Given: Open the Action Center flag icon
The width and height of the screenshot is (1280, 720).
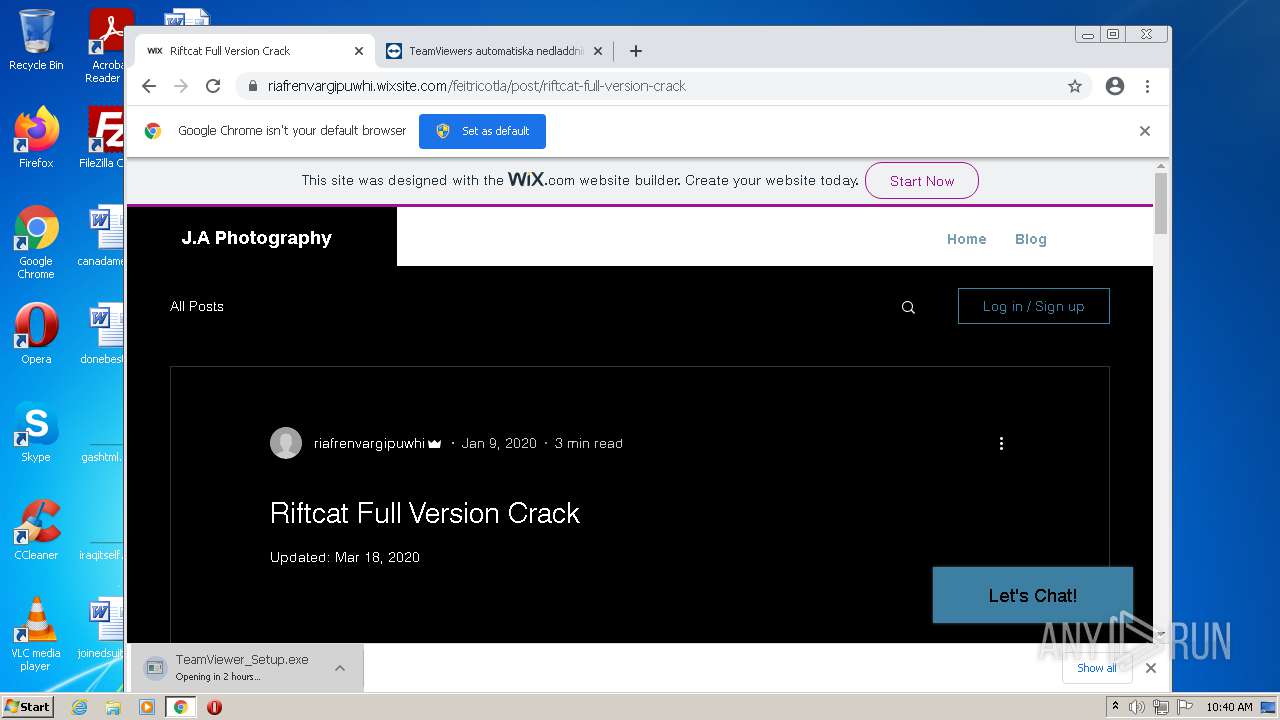Looking at the screenshot, I should click(1185, 707).
